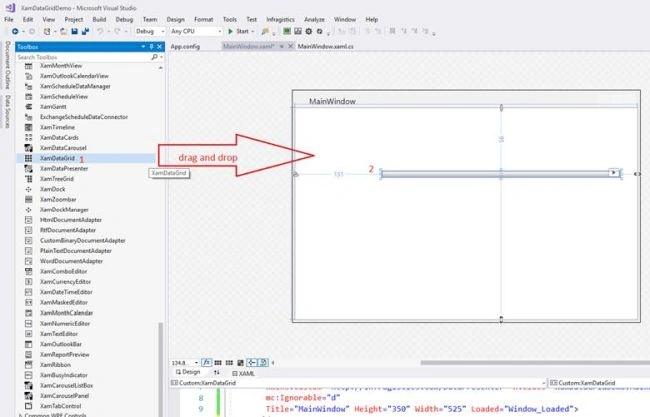This screenshot has height=417, width=650.
Task: Click the Save All toolbar icon
Action: point(85,31)
